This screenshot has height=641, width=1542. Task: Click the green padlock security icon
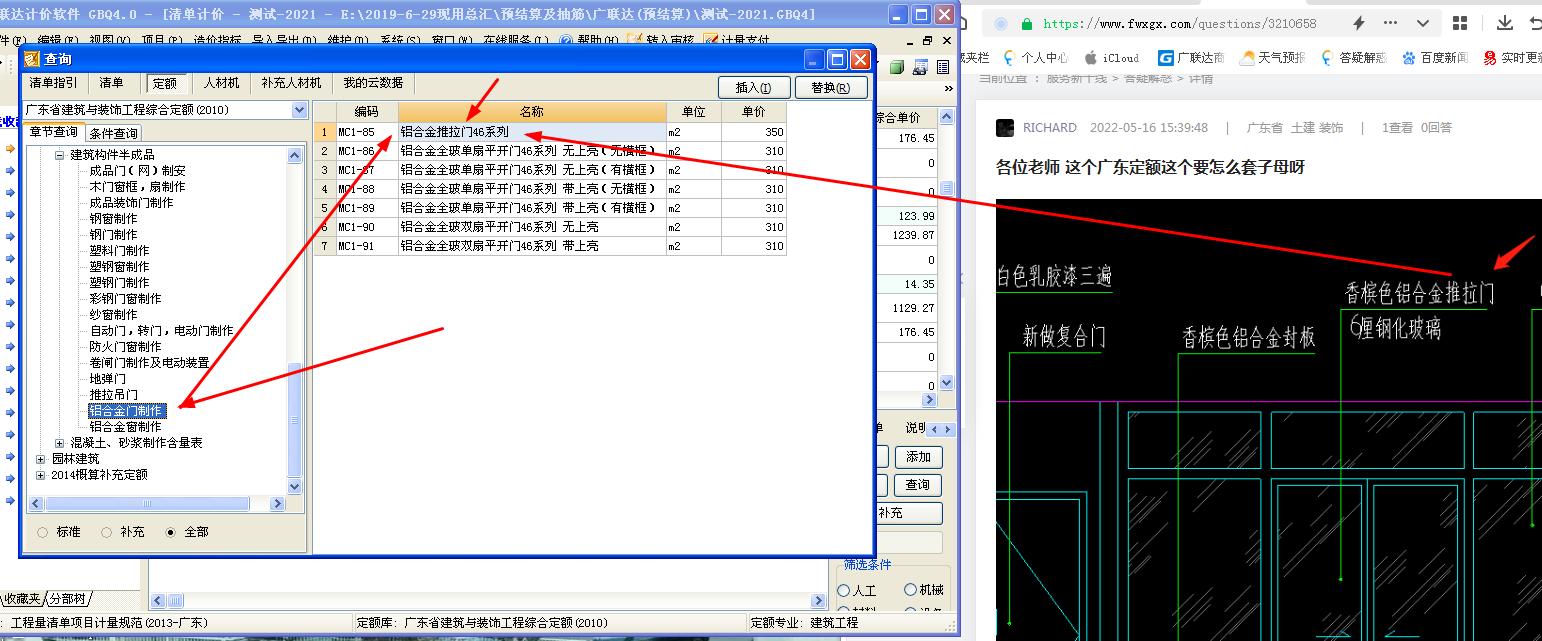click(1026, 23)
